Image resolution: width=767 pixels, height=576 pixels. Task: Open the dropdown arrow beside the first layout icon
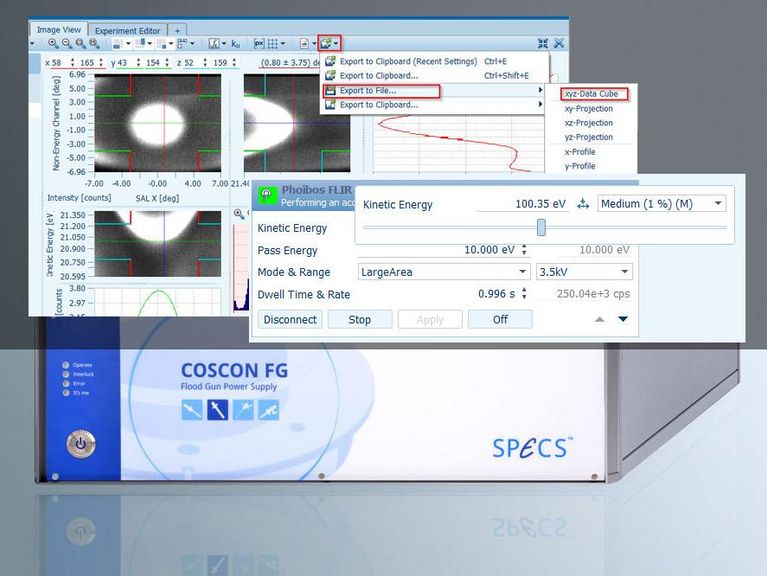pyautogui.click(x=128, y=44)
